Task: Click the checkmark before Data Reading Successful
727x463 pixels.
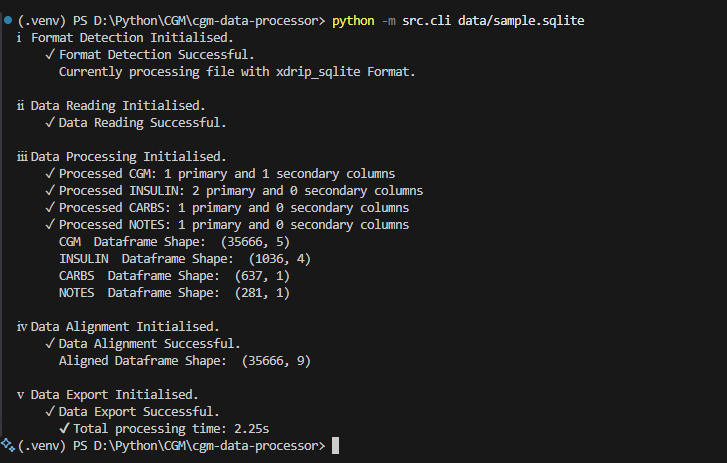Action: [50, 123]
